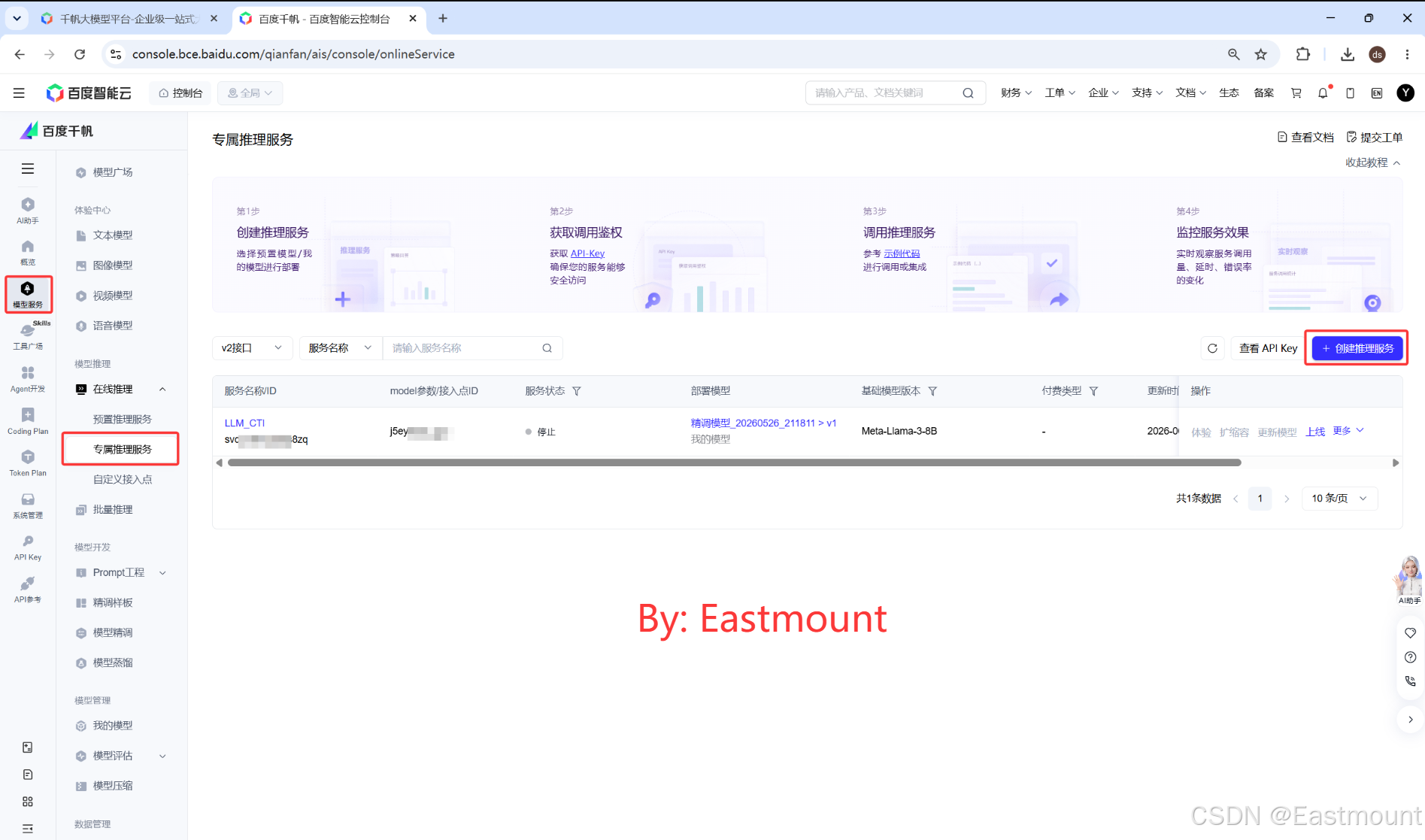Open 模型服务 in the left rail

point(28,294)
